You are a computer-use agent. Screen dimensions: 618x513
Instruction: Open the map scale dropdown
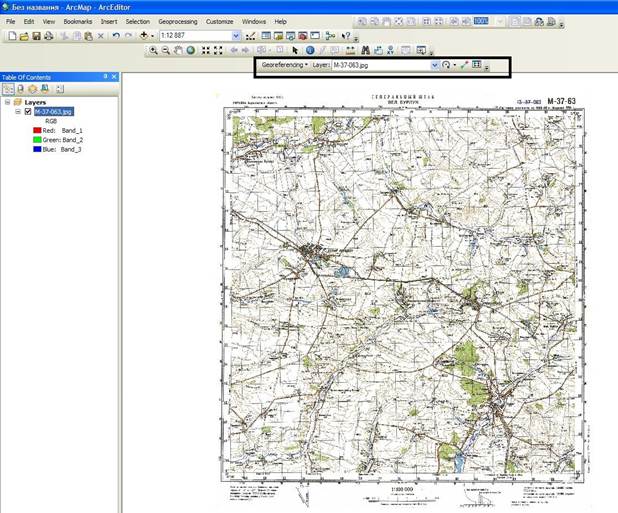click(236, 36)
